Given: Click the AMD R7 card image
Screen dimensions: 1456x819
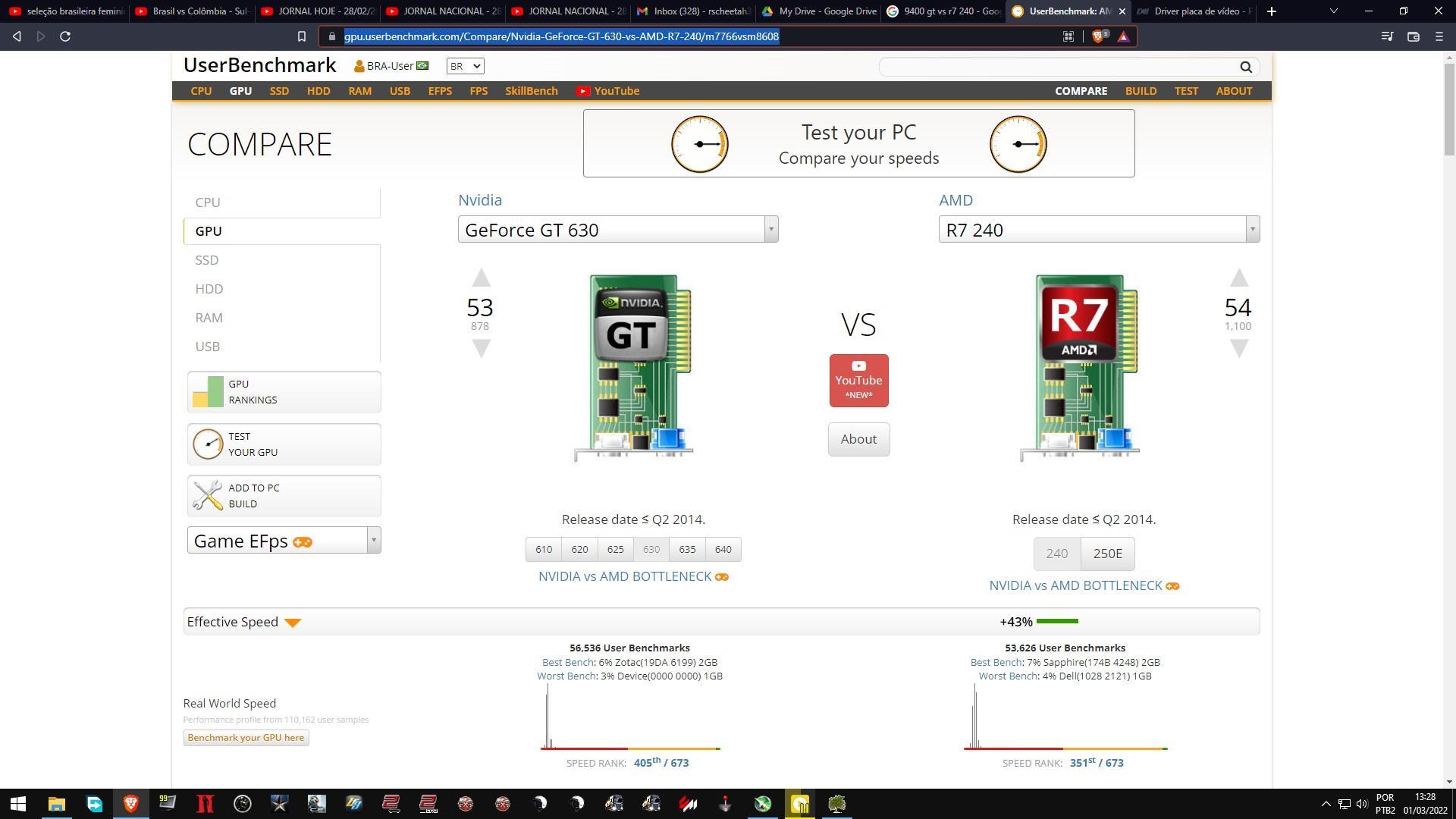Looking at the screenshot, I should [1079, 368].
